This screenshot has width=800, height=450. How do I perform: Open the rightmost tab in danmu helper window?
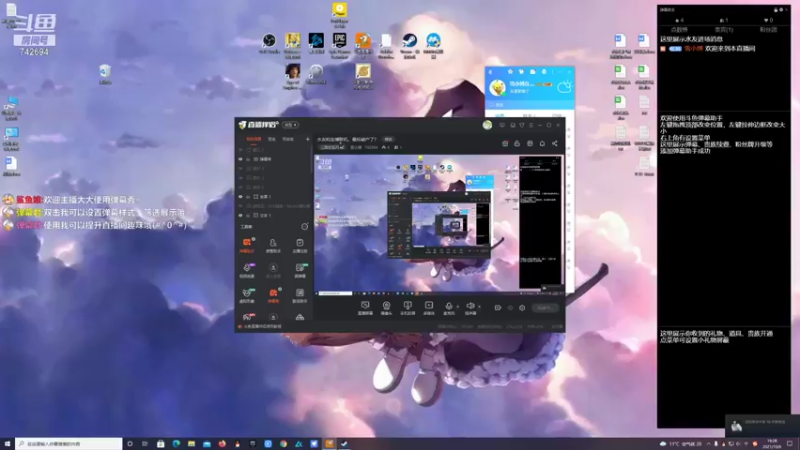click(x=768, y=30)
